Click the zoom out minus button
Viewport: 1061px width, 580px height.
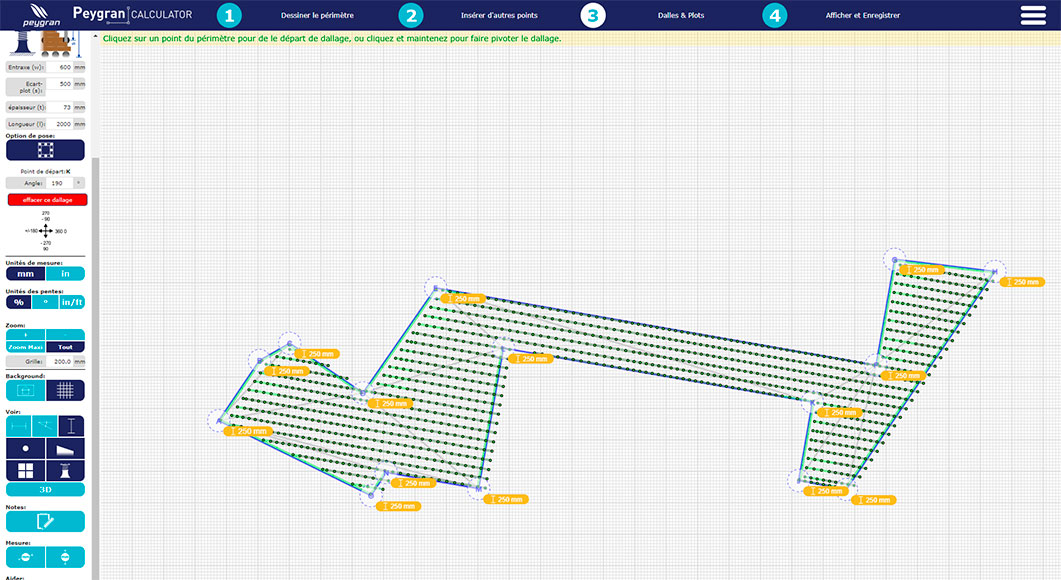(x=65, y=335)
